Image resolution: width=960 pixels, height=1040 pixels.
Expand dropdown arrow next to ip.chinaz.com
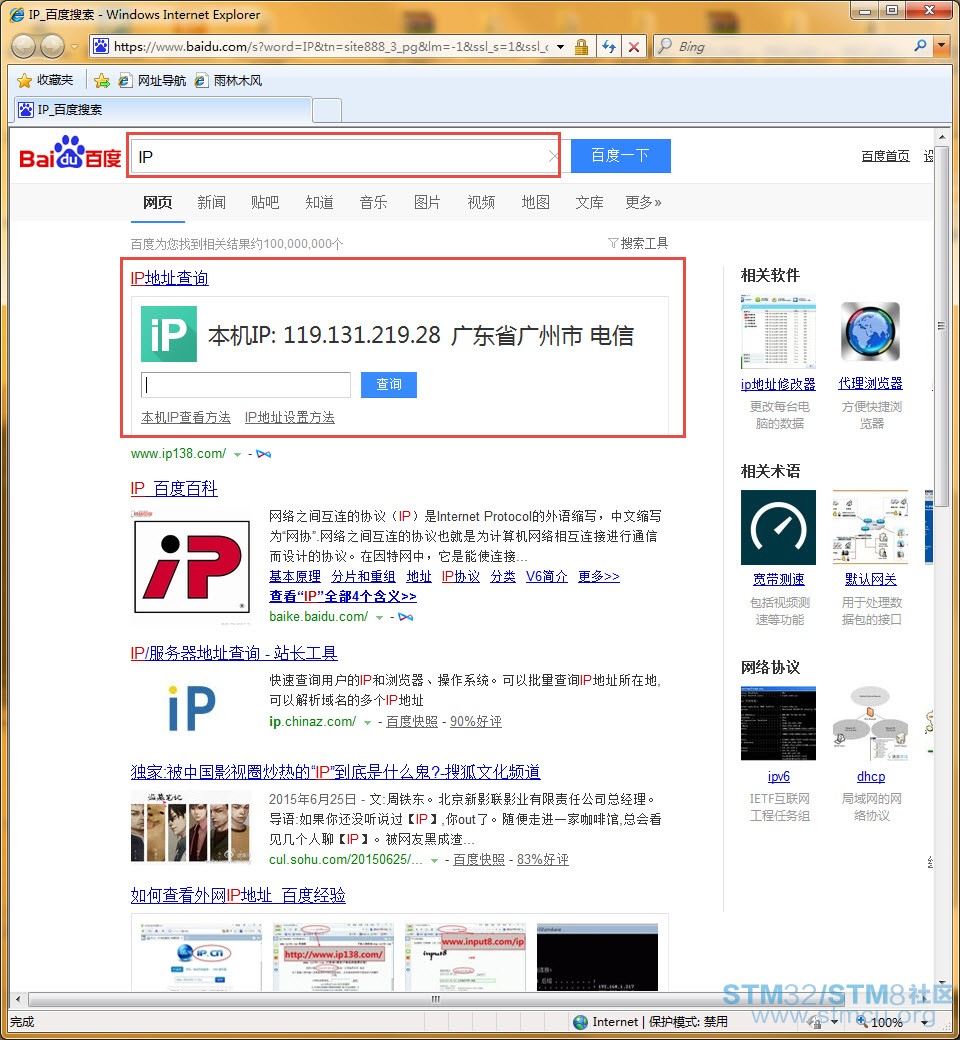pyautogui.click(x=367, y=722)
